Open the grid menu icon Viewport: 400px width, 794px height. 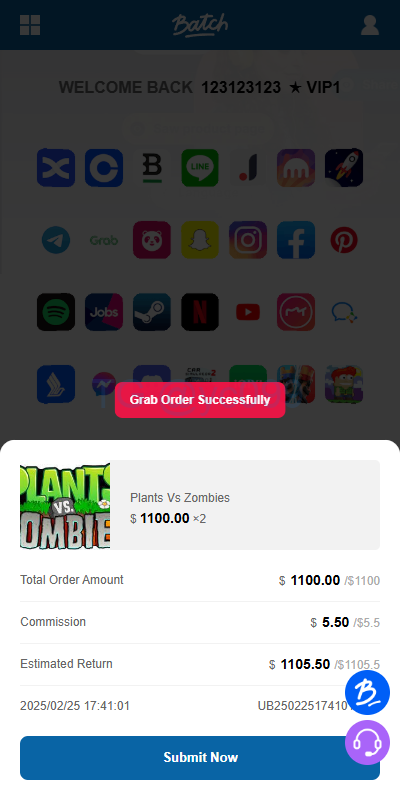click(30, 25)
